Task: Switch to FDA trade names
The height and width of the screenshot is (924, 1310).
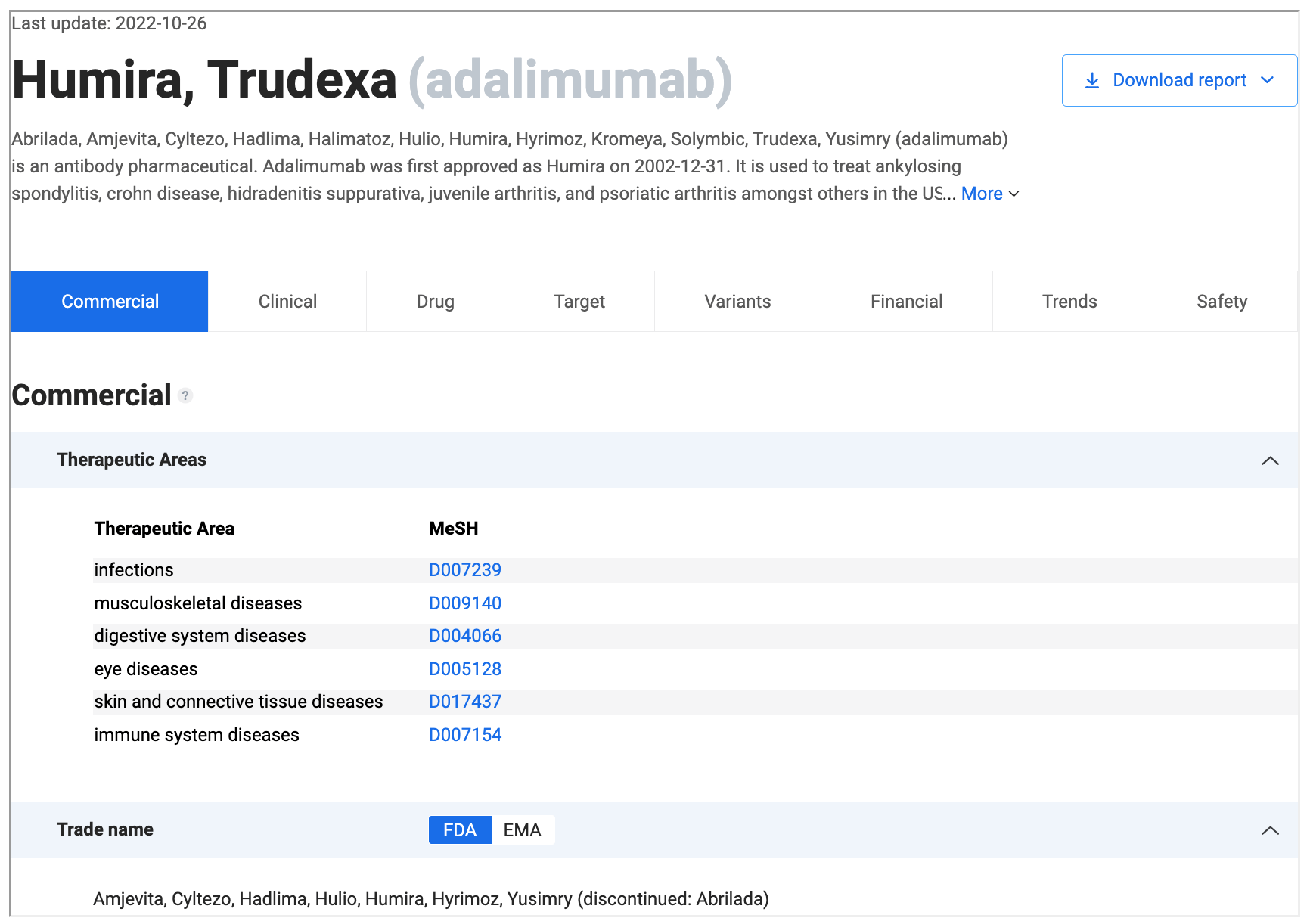Action: point(460,830)
